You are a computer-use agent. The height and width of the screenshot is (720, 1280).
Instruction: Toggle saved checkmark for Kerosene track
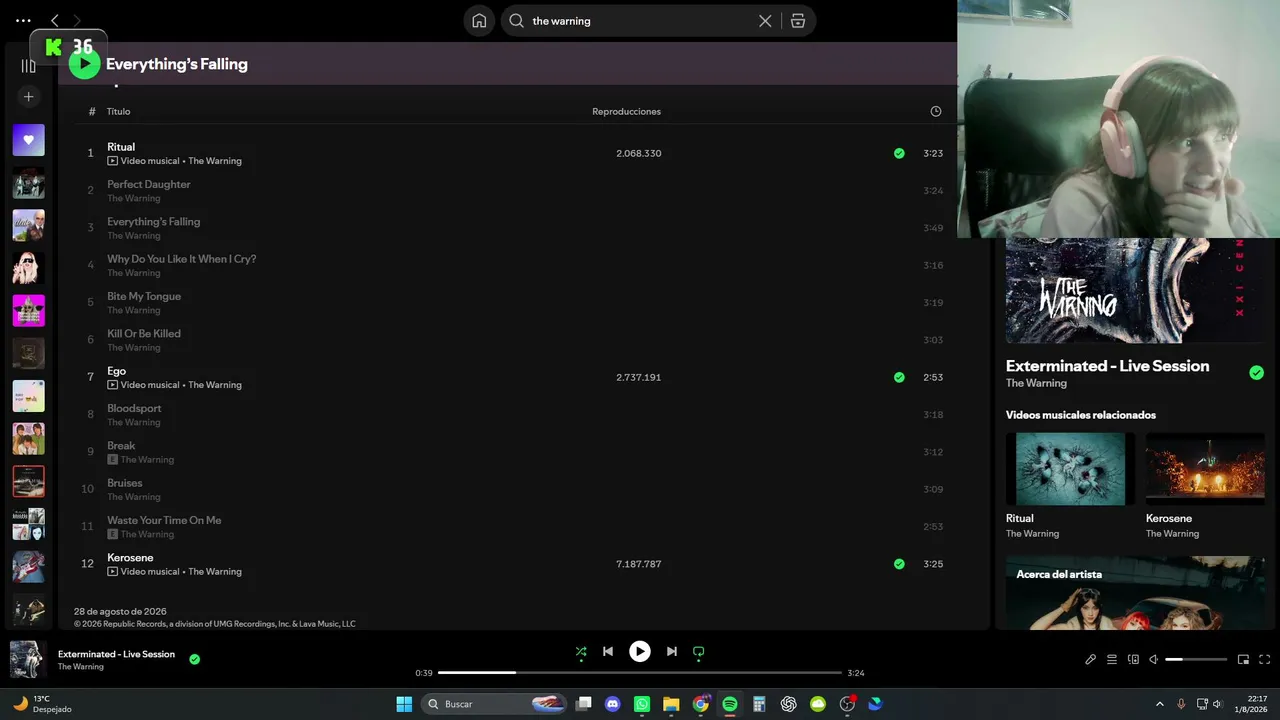coord(899,564)
